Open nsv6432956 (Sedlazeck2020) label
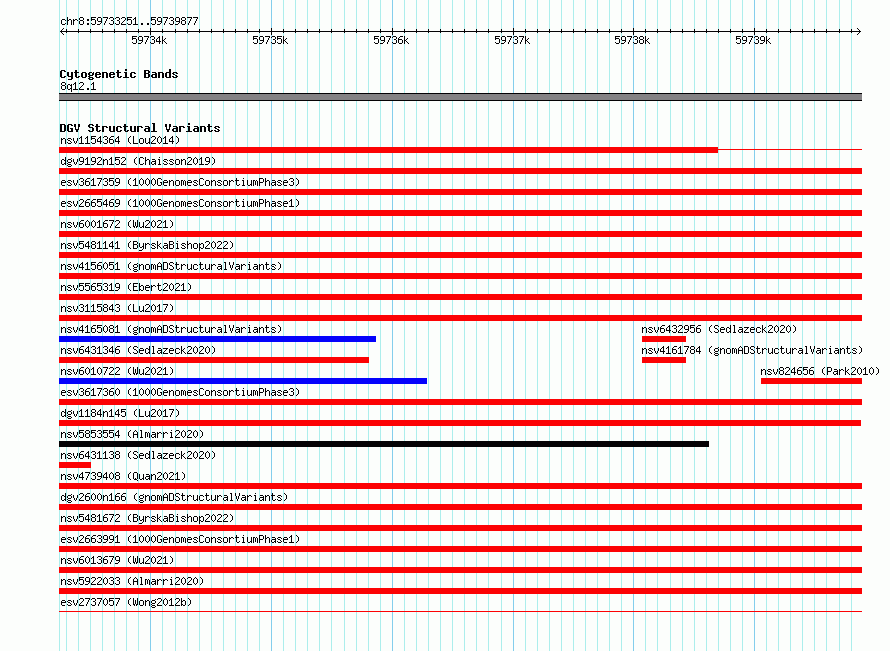890x651 pixels. point(719,329)
